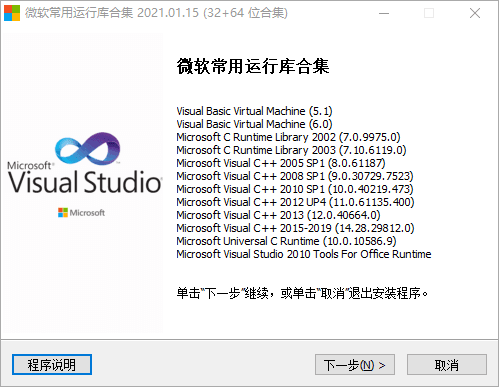Viewport: 499px width, 387px height.
Task: Select Microsoft Visual C++ 2012 UP4 line
Action: tap(295, 202)
